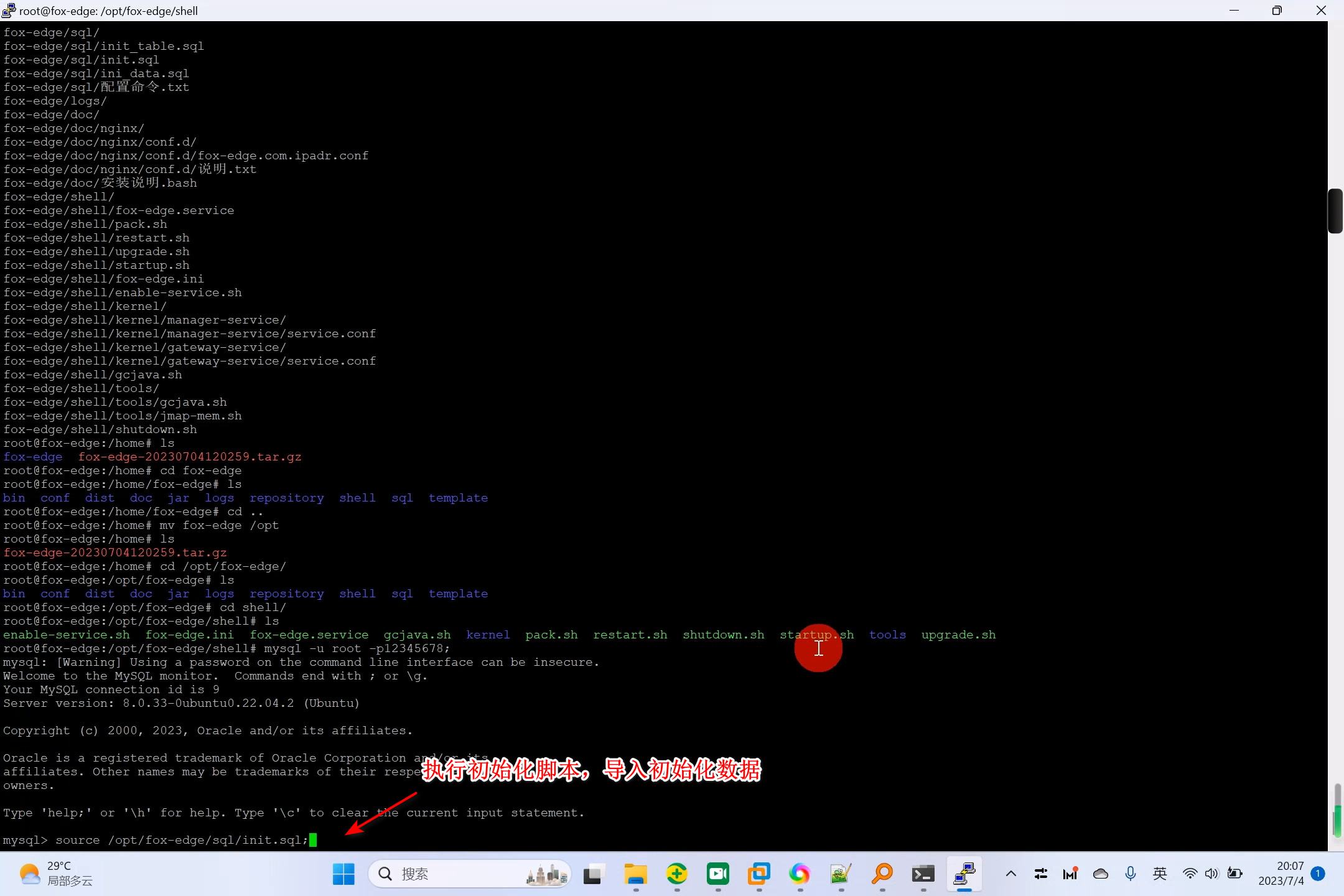Open the terminal app in taskbar
This screenshot has height=896, width=1344.
tap(923, 874)
